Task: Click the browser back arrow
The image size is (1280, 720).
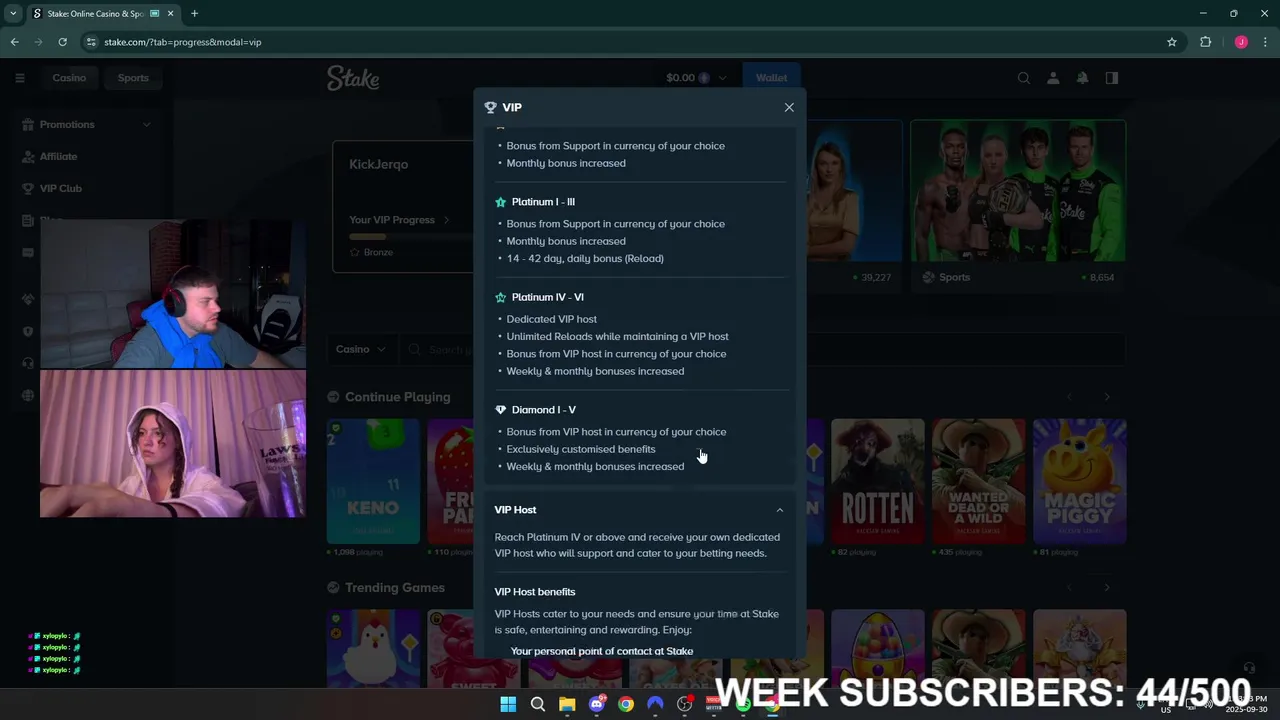Action: 14,42
